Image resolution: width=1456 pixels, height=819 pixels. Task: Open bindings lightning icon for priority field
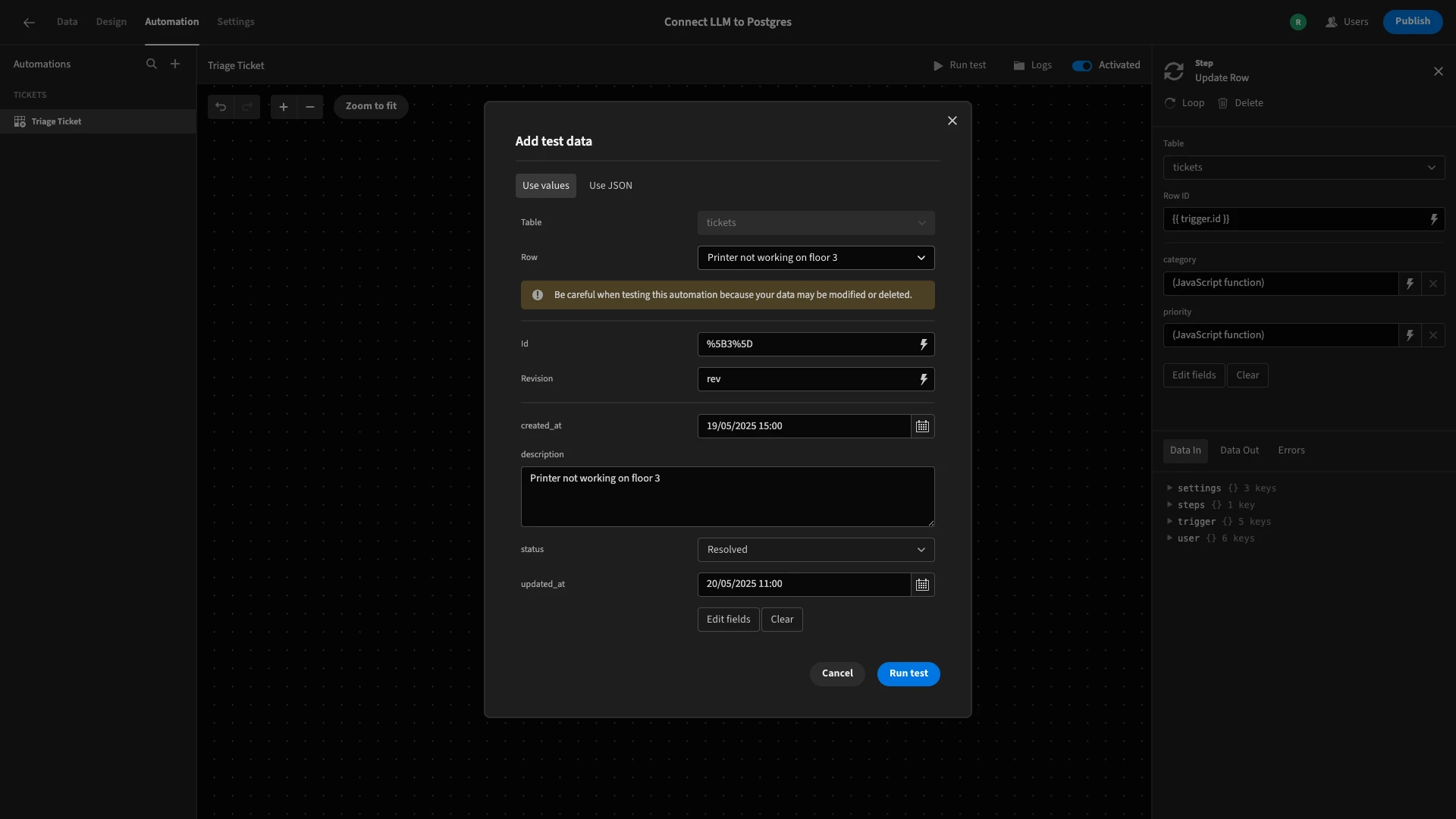[x=1410, y=335]
